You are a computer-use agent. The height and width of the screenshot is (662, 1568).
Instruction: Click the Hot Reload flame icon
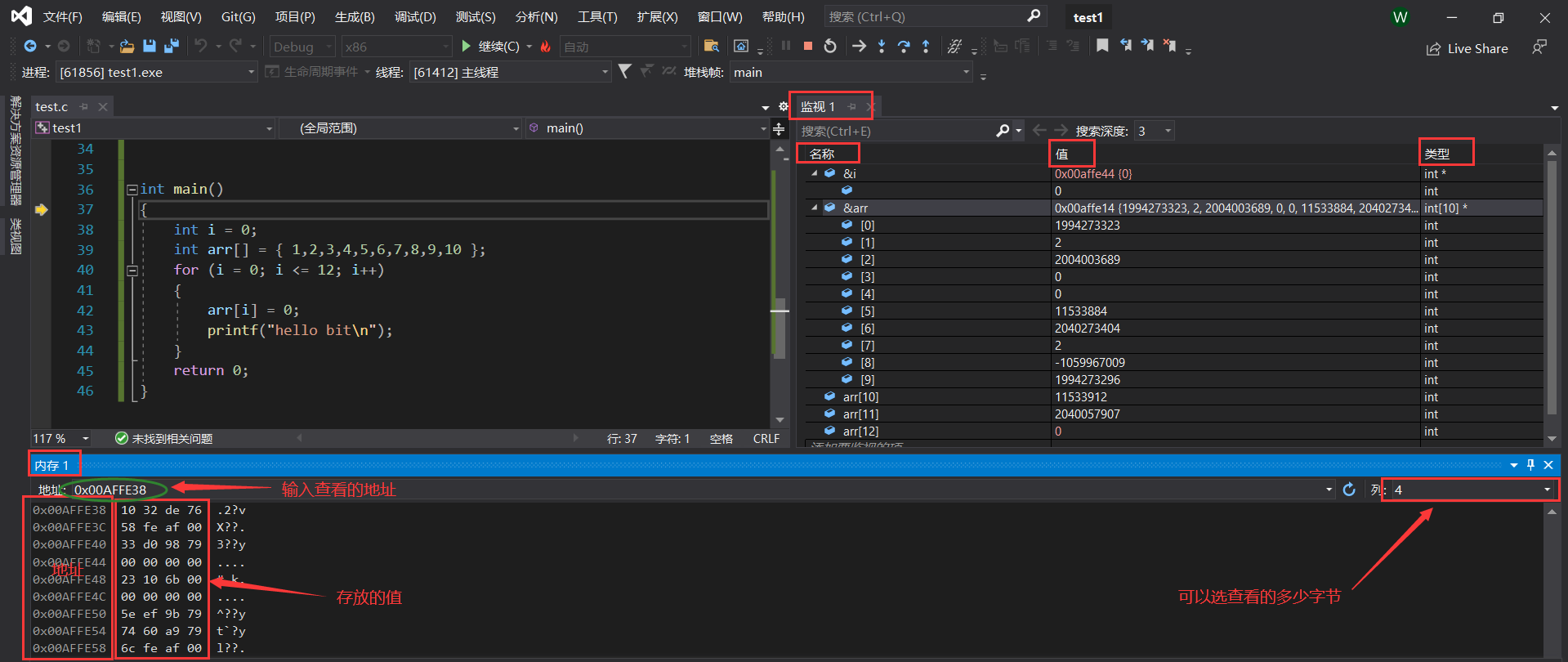[546, 47]
